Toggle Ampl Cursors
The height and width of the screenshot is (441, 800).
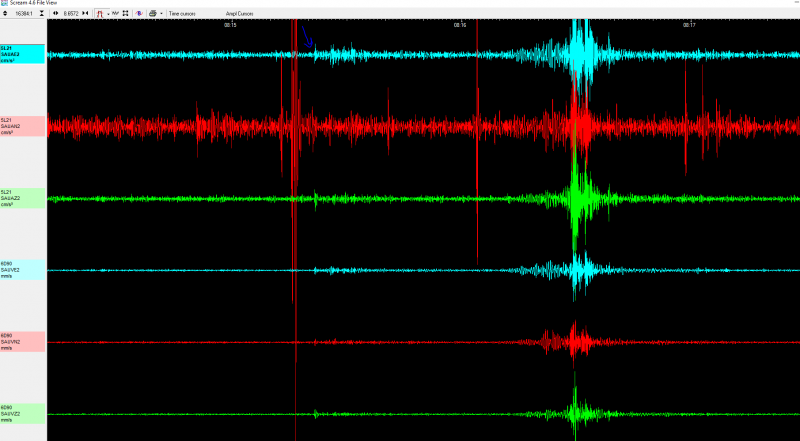241,14
